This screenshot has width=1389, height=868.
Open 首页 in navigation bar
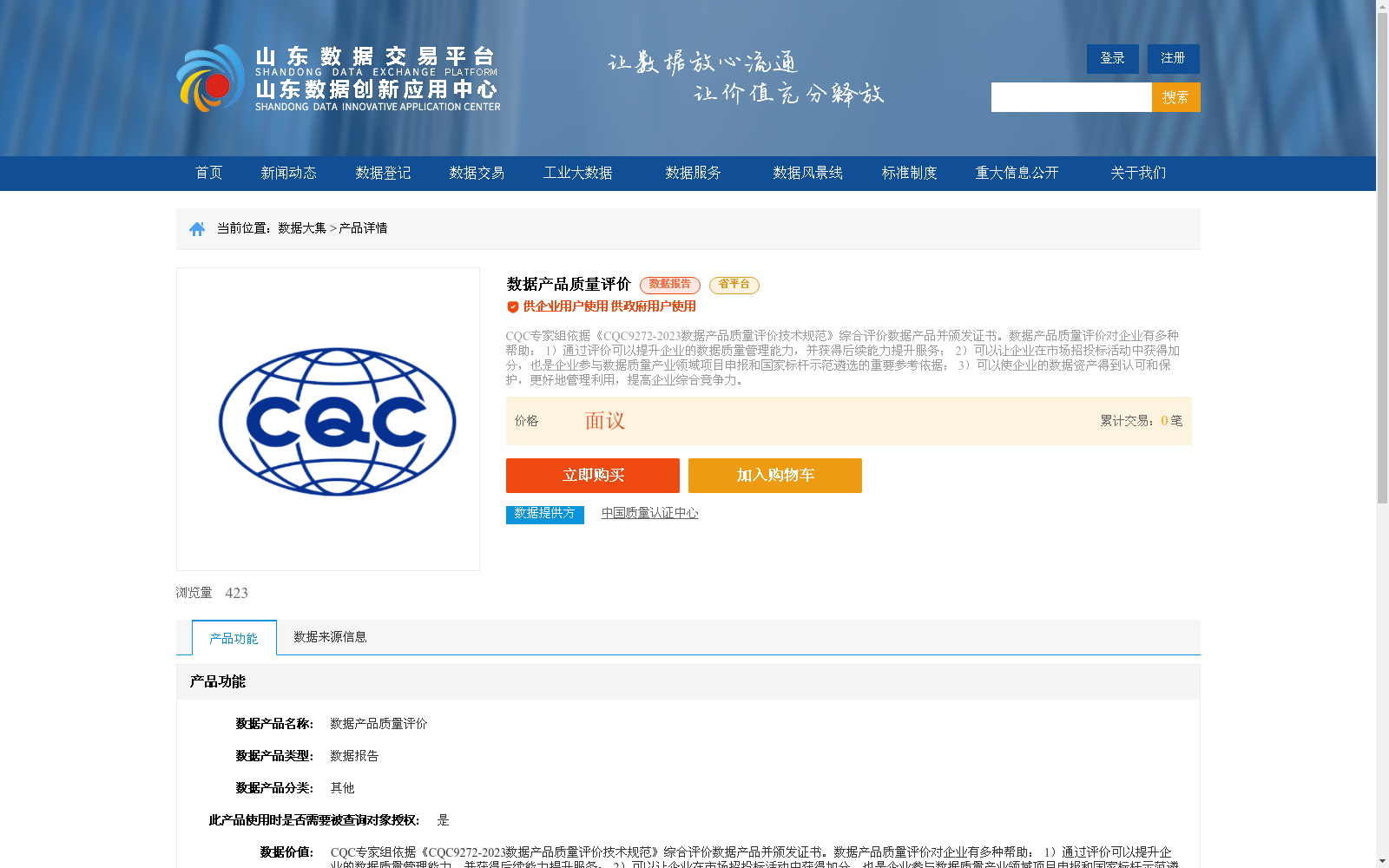click(208, 173)
